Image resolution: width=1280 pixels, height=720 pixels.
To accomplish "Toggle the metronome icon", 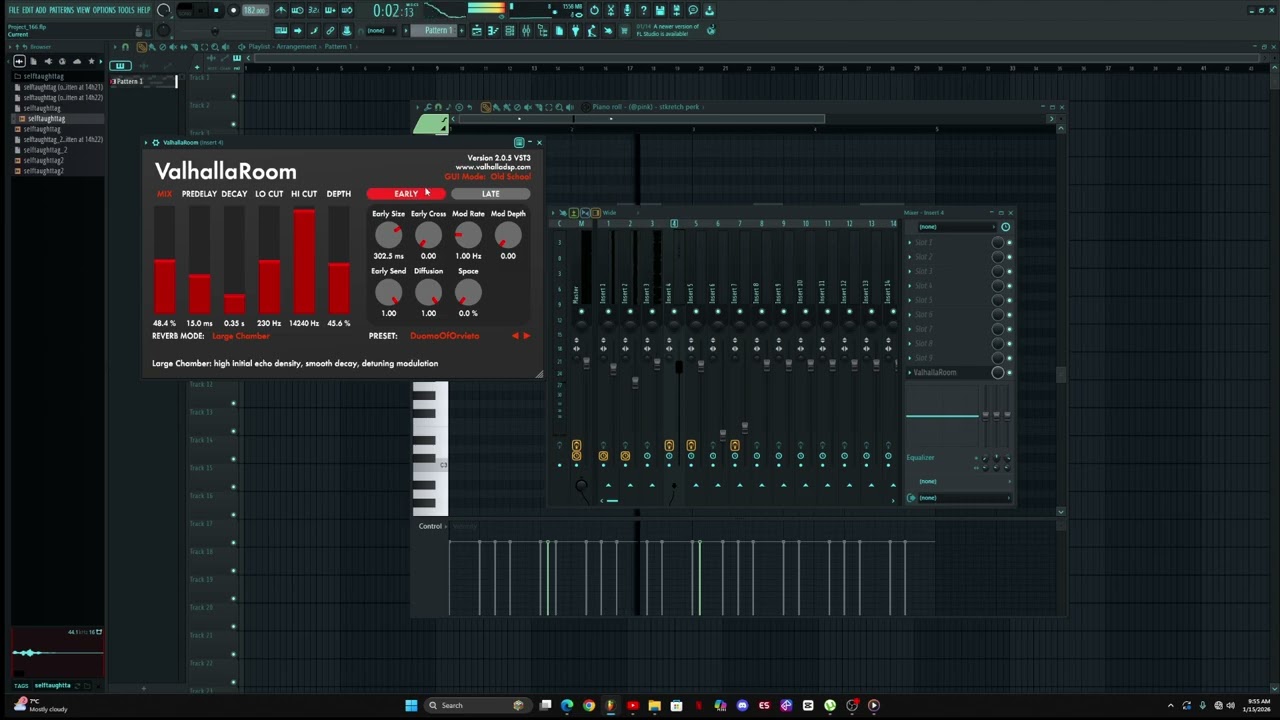I will click(x=281, y=11).
